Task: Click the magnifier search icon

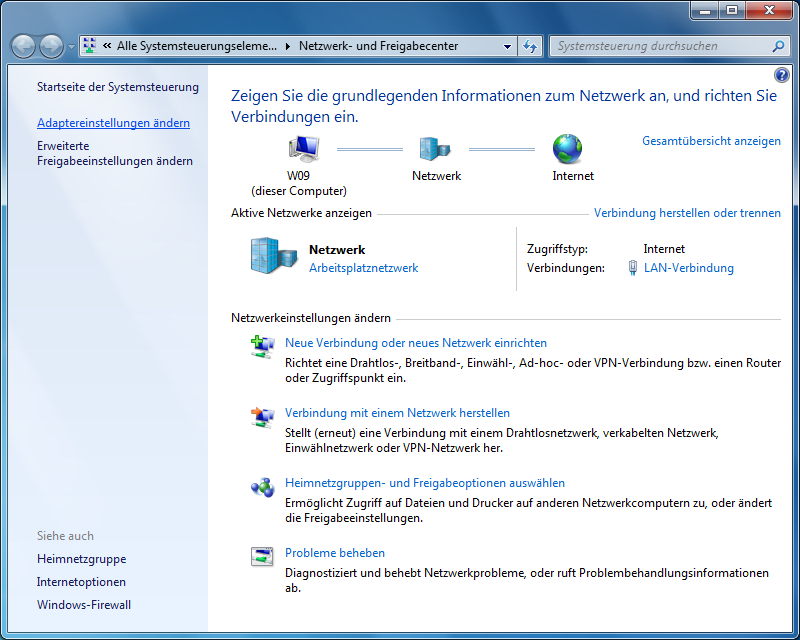Action: click(778, 46)
